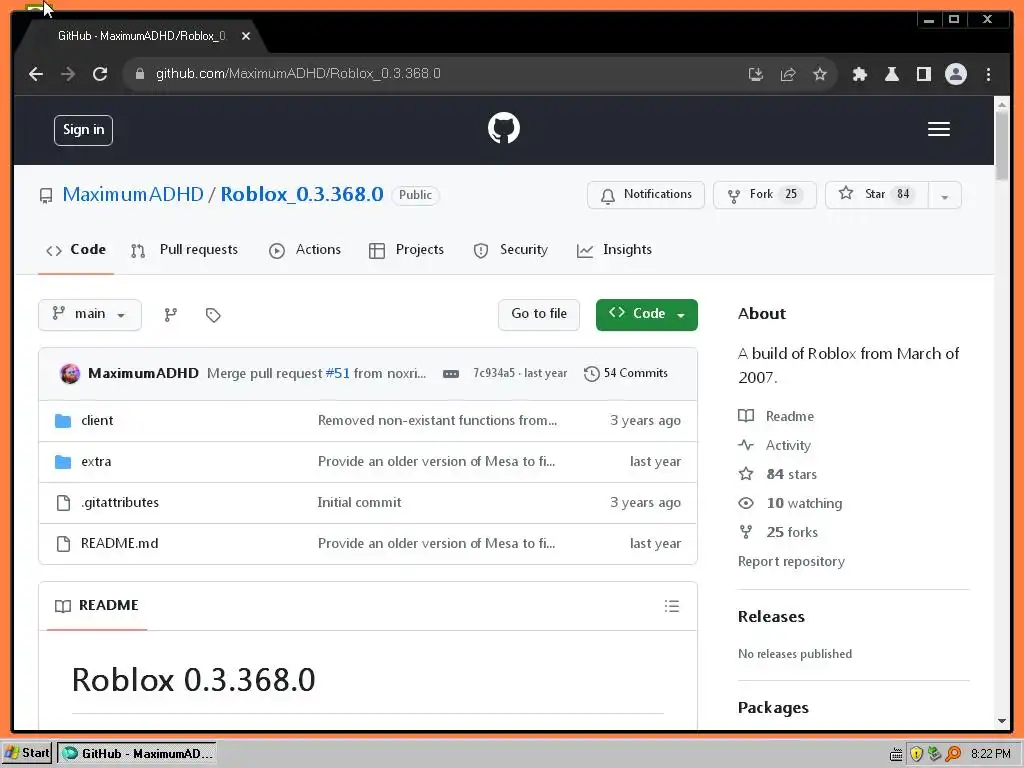Click MaximumADHD avatar in commit row
Image resolution: width=1024 pixels, height=768 pixels.
coord(70,374)
